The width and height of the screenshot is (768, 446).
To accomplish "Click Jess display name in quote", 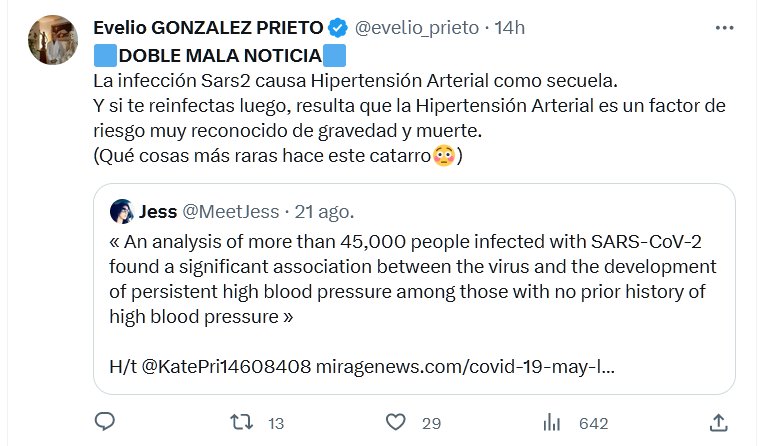I will pyautogui.click(x=158, y=212).
